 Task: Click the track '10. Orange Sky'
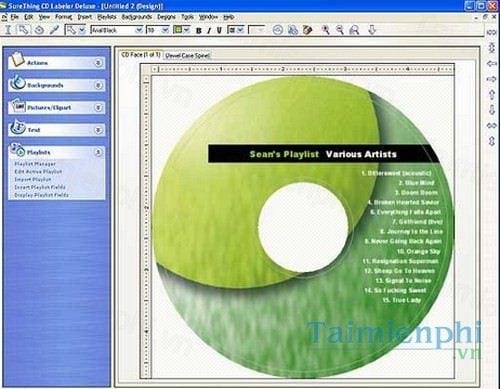(418, 251)
